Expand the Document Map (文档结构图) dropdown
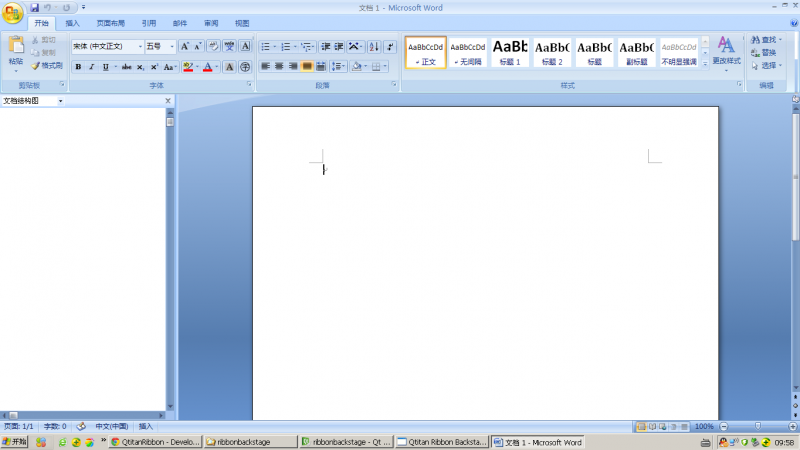The width and height of the screenshot is (800, 450). 60,101
